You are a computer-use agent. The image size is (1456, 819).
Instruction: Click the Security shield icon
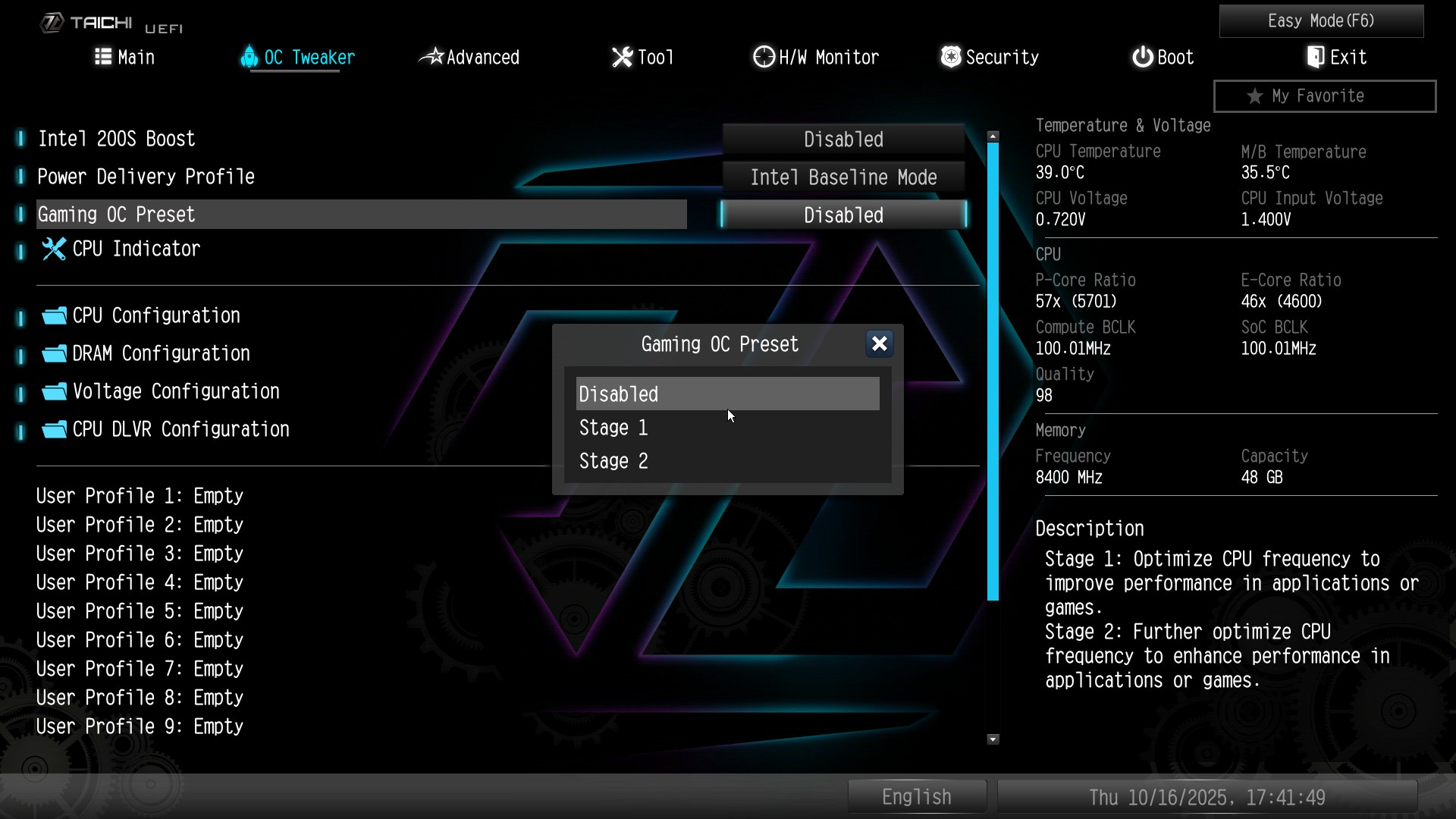950,57
